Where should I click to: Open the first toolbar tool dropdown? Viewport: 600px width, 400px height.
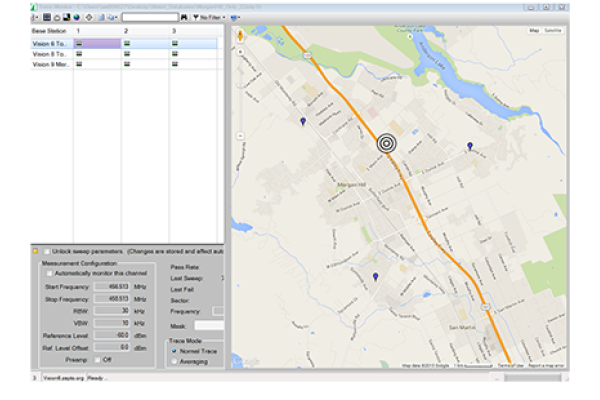coord(34,17)
